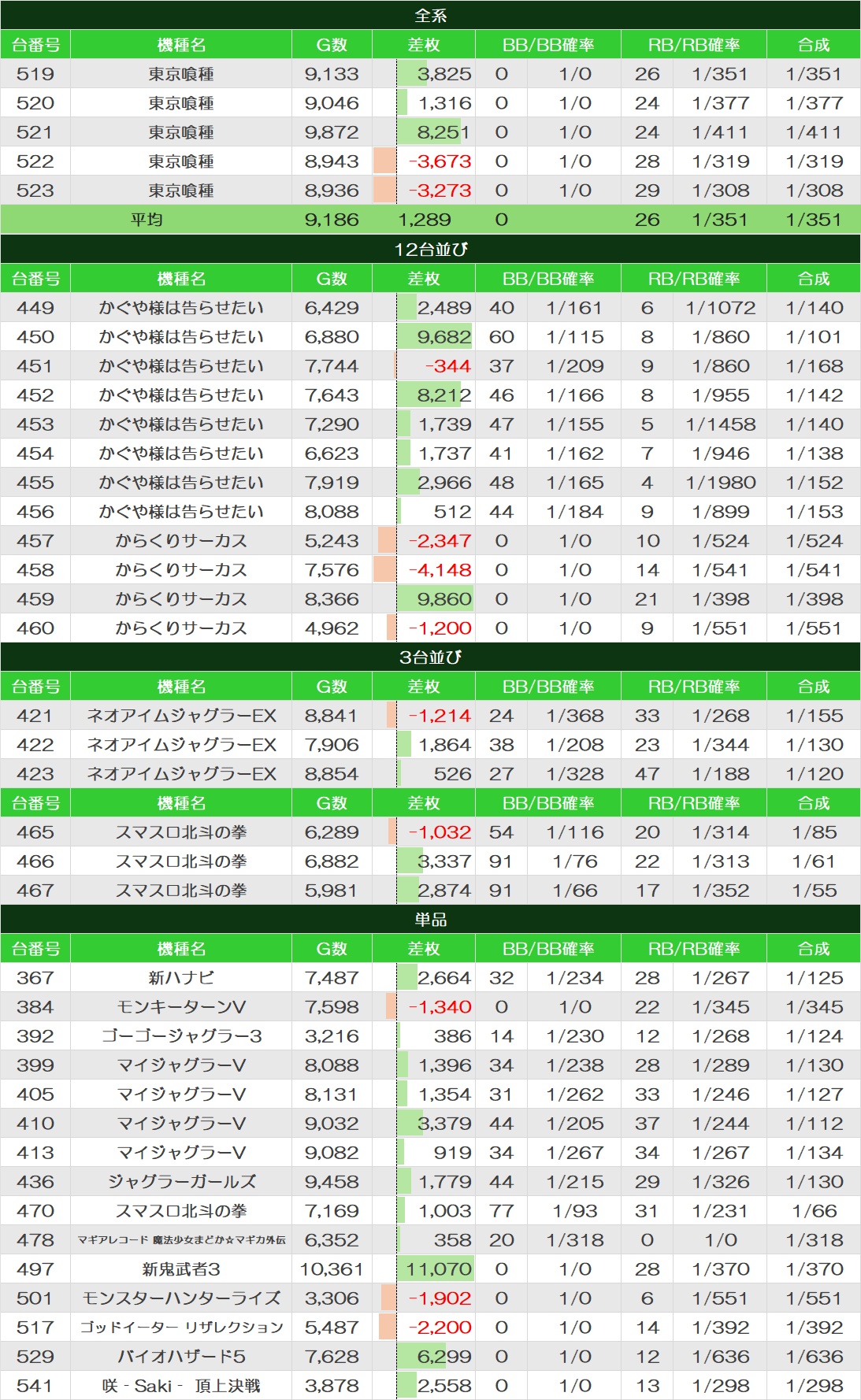This screenshot has height=1400, width=861.
Task: Select the モンキーターンV machine name
Action: (x=181, y=1007)
